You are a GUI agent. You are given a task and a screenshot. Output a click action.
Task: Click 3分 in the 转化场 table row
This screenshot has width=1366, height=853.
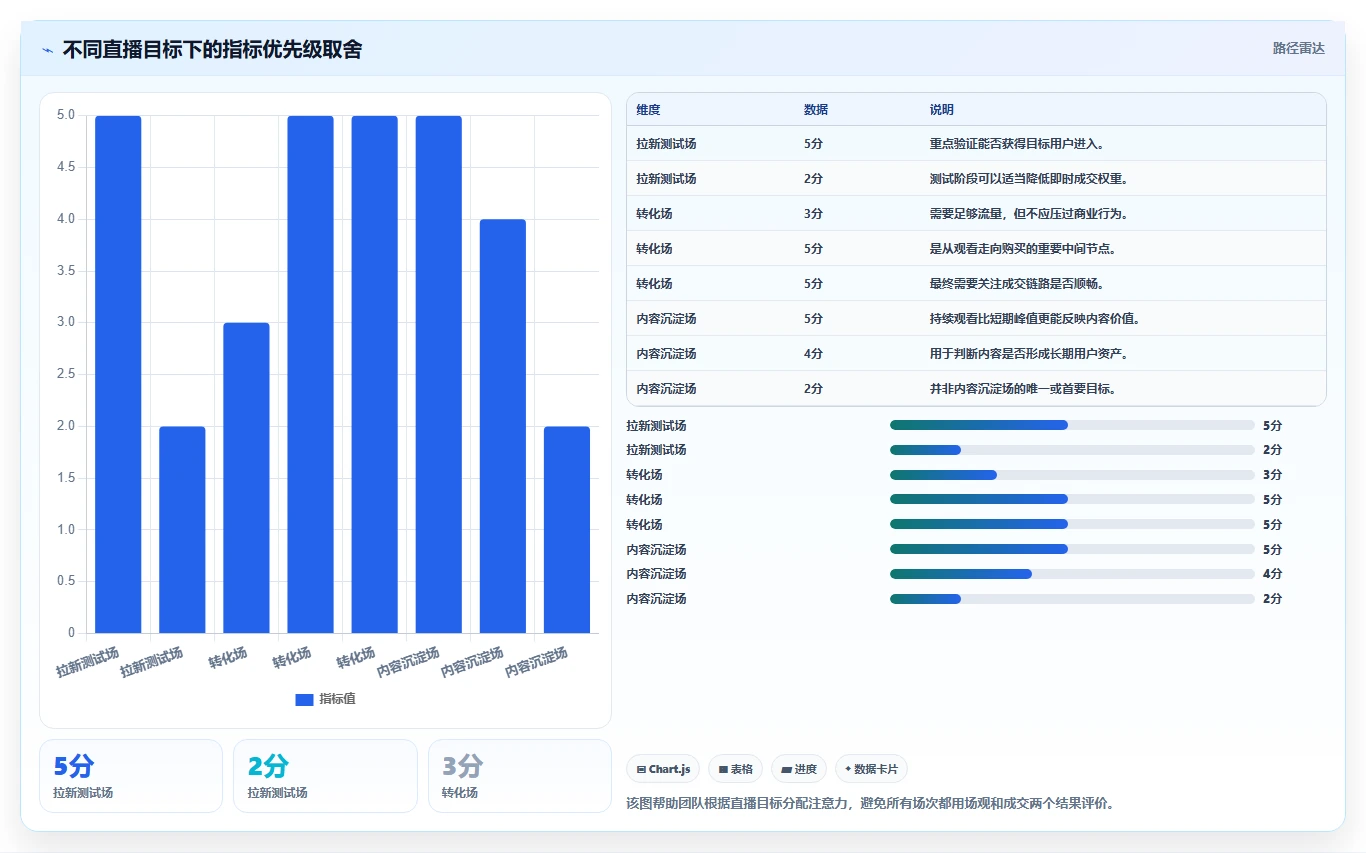tap(814, 214)
